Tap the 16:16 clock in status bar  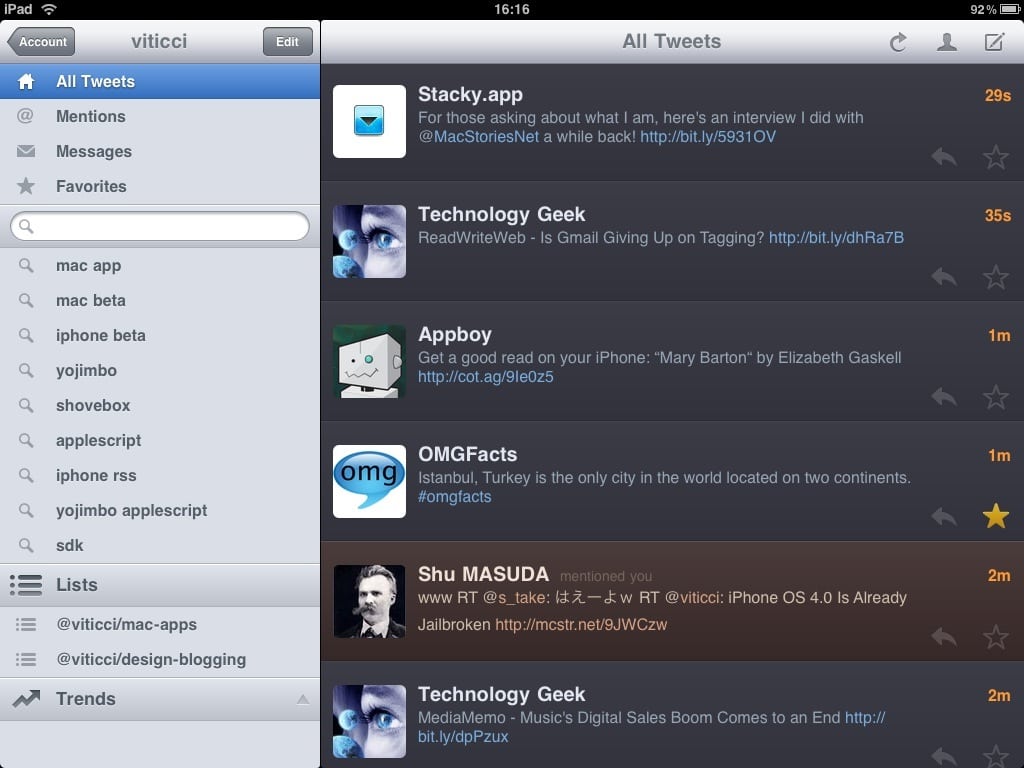tap(511, 9)
